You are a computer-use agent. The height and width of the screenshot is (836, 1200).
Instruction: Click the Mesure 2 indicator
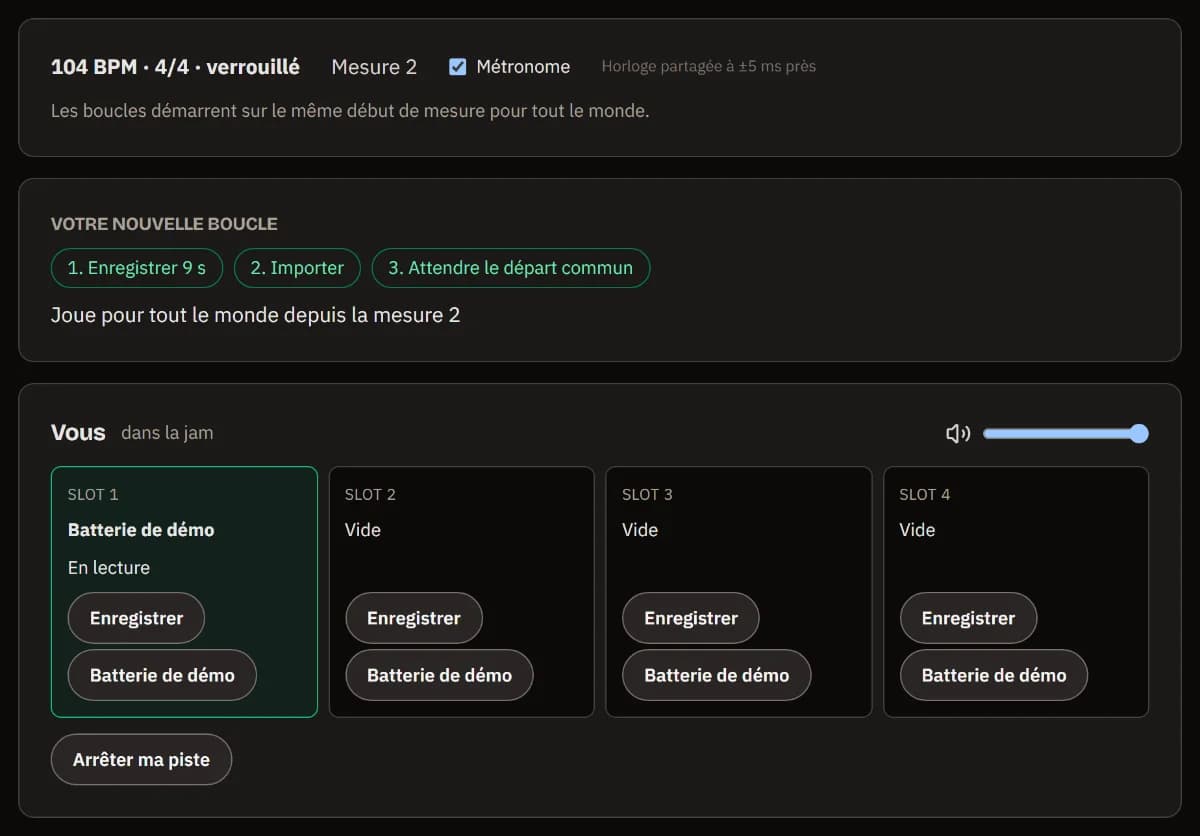(x=374, y=67)
